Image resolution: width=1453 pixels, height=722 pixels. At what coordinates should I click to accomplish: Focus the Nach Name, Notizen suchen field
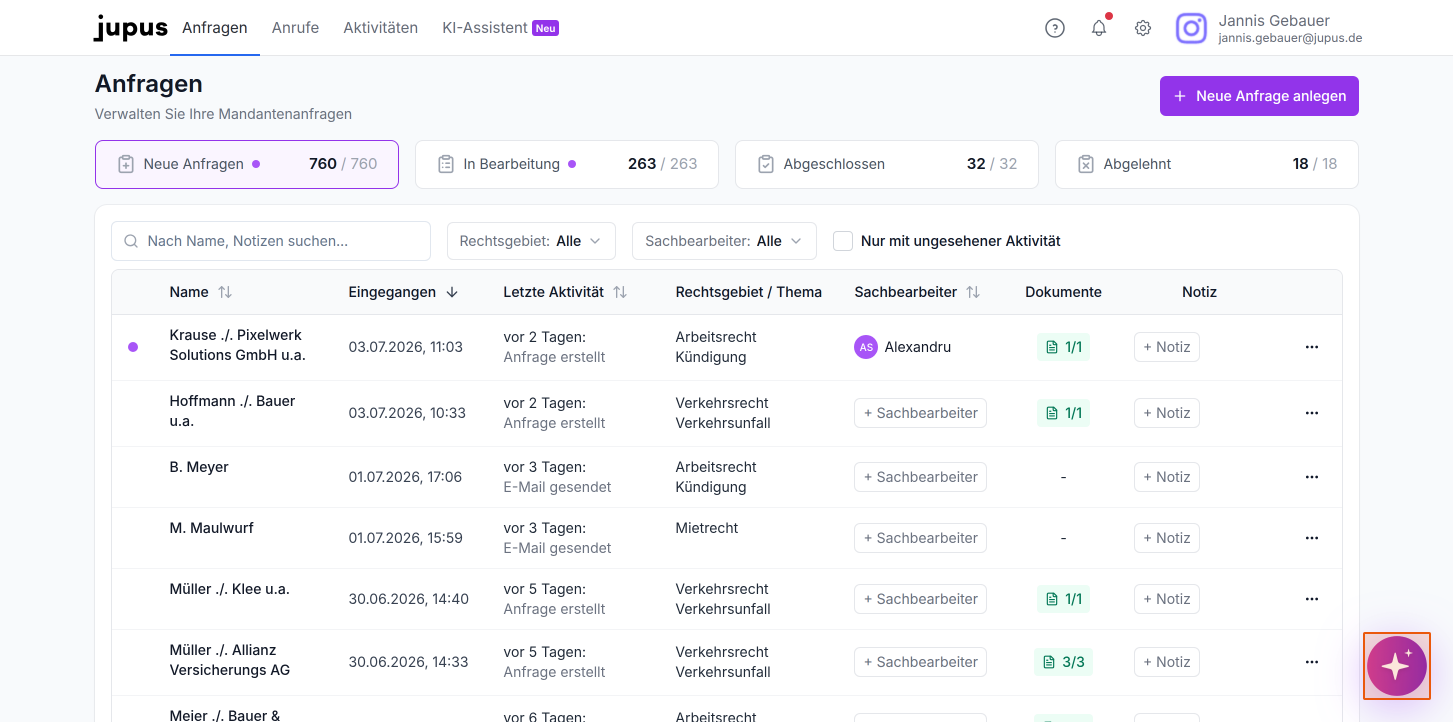click(x=271, y=241)
